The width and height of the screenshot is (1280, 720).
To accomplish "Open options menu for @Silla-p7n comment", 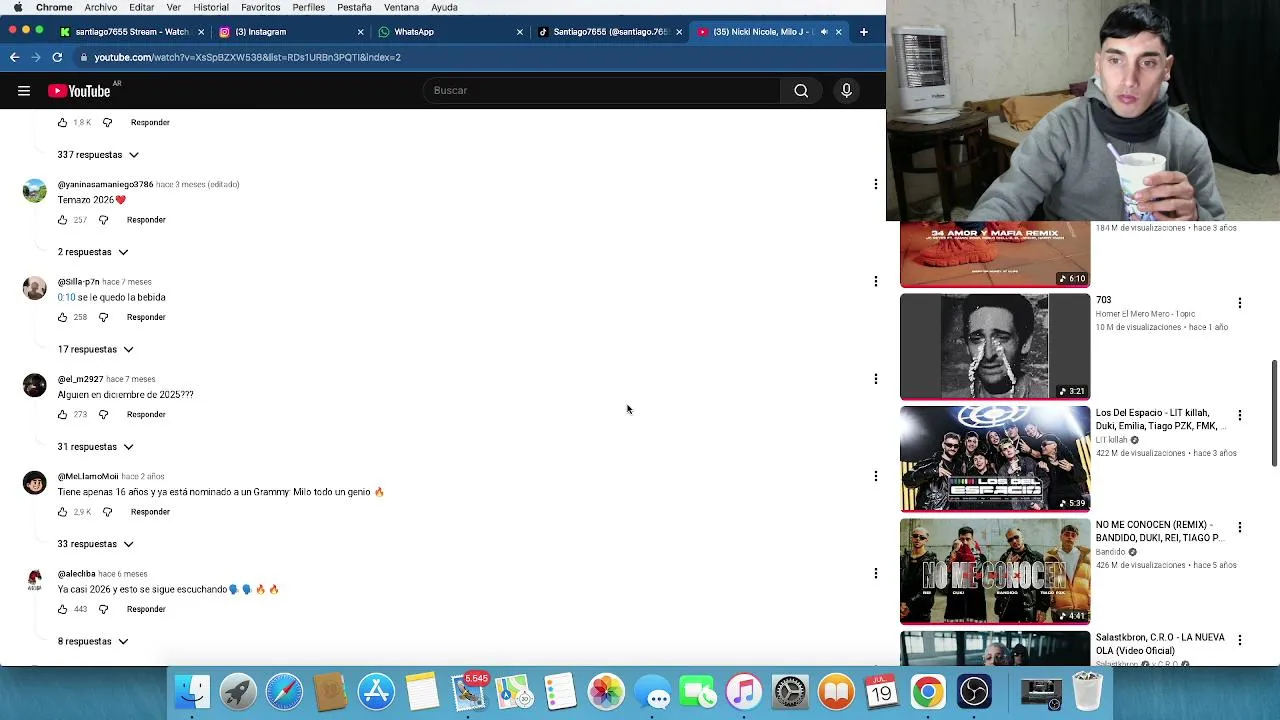I will pyautogui.click(x=876, y=281).
